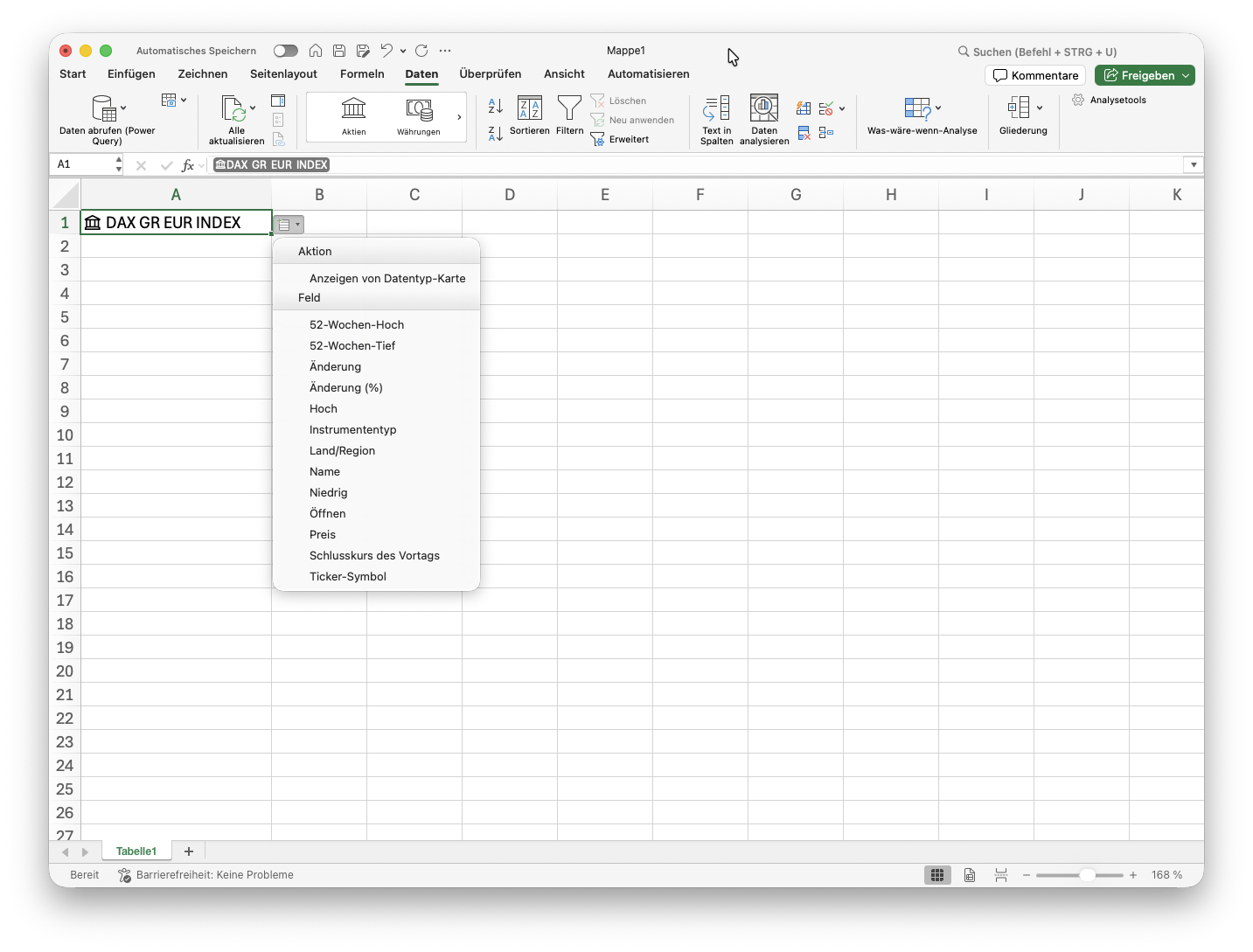Open the queries and connections pane icon

[278, 101]
